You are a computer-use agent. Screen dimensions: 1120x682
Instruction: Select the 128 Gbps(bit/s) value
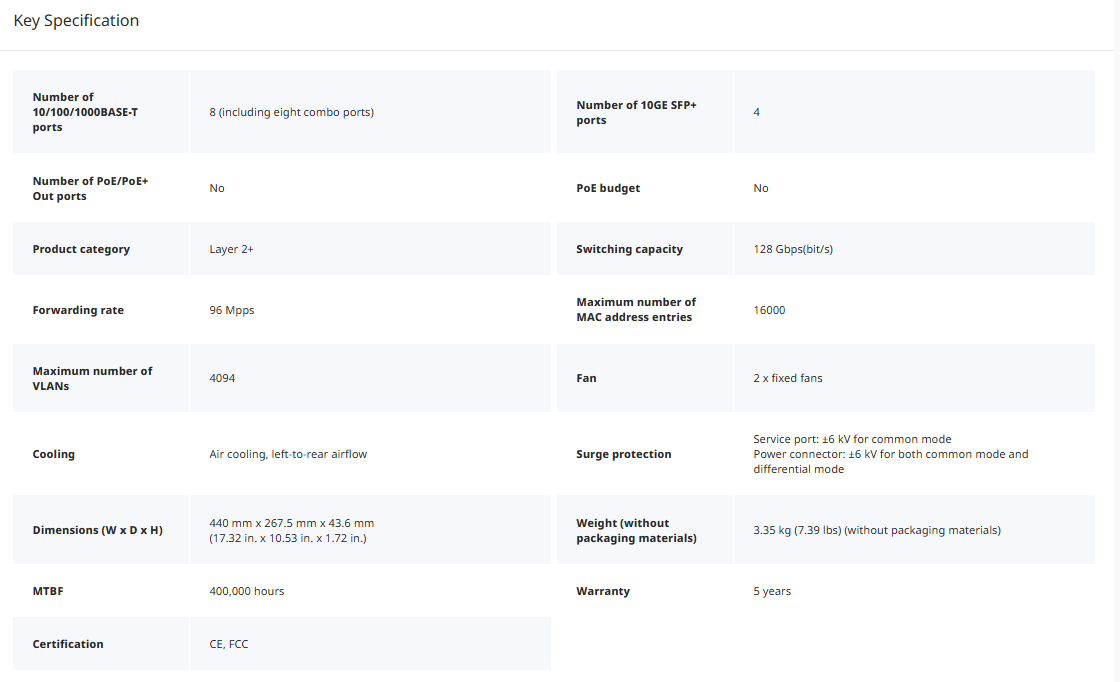pyautogui.click(x=792, y=249)
